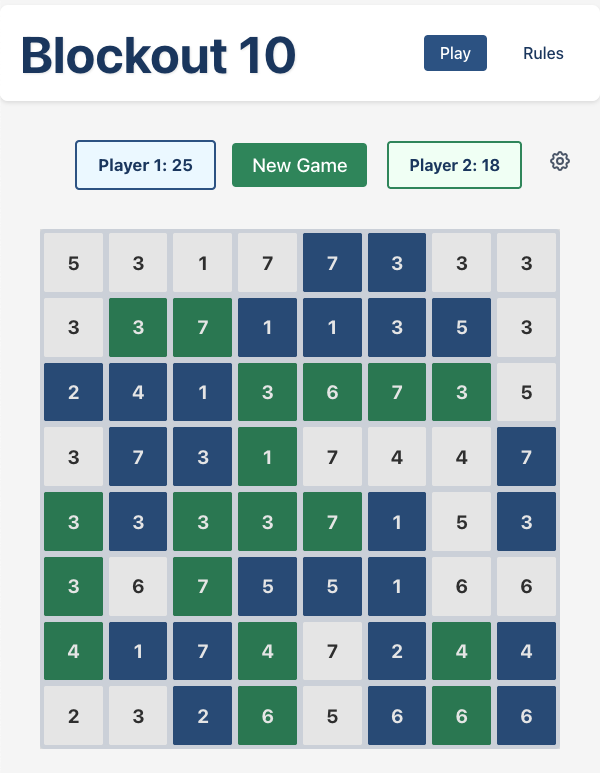Open the Rules tab
The image size is (600, 773).
click(543, 53)
